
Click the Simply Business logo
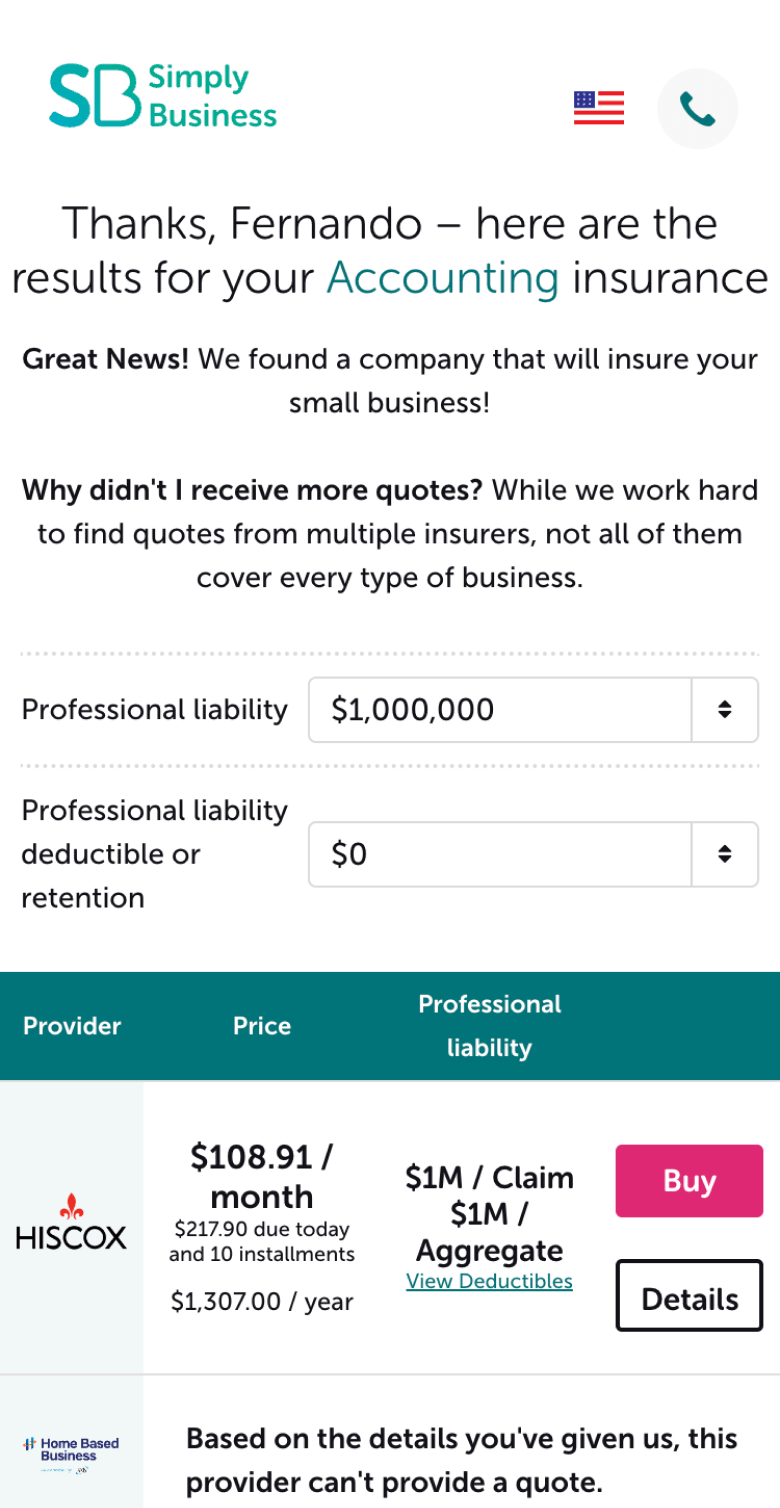(x=163, y=97)
